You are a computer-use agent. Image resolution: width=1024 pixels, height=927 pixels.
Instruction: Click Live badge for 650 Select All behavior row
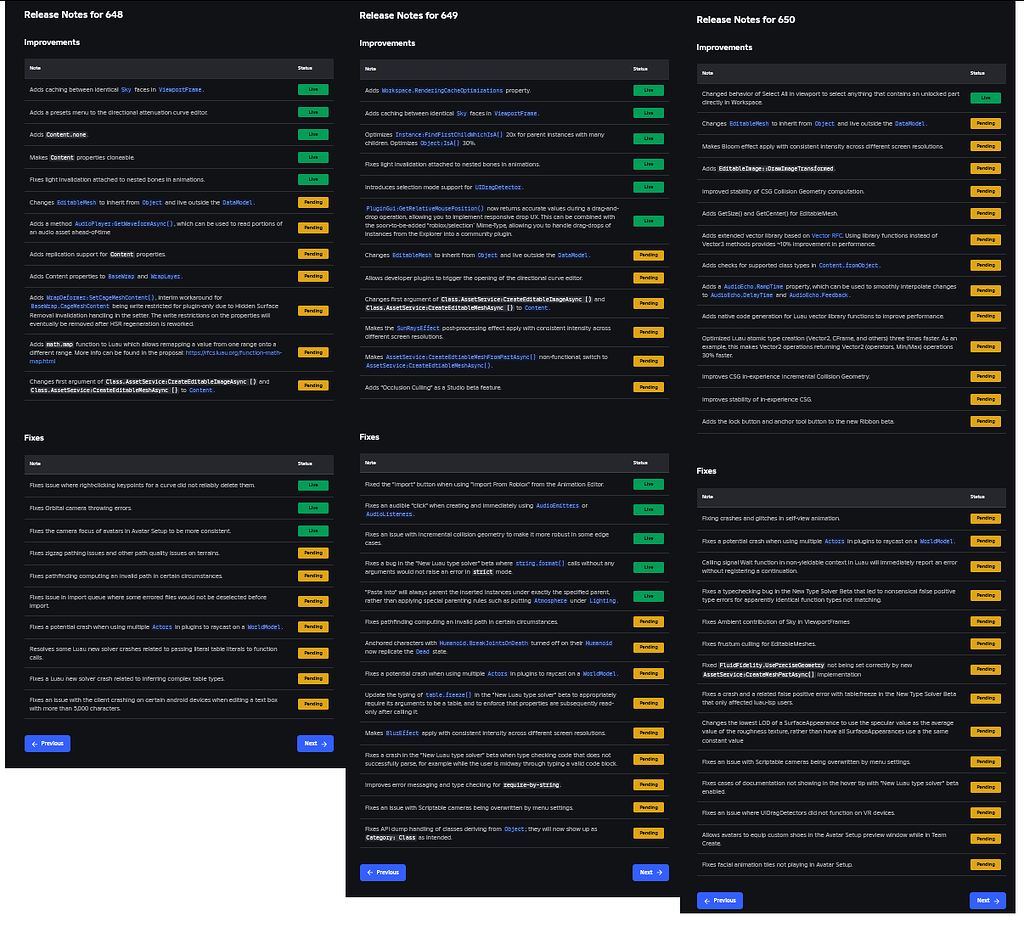pyautogui.click(x=985, y=98)
